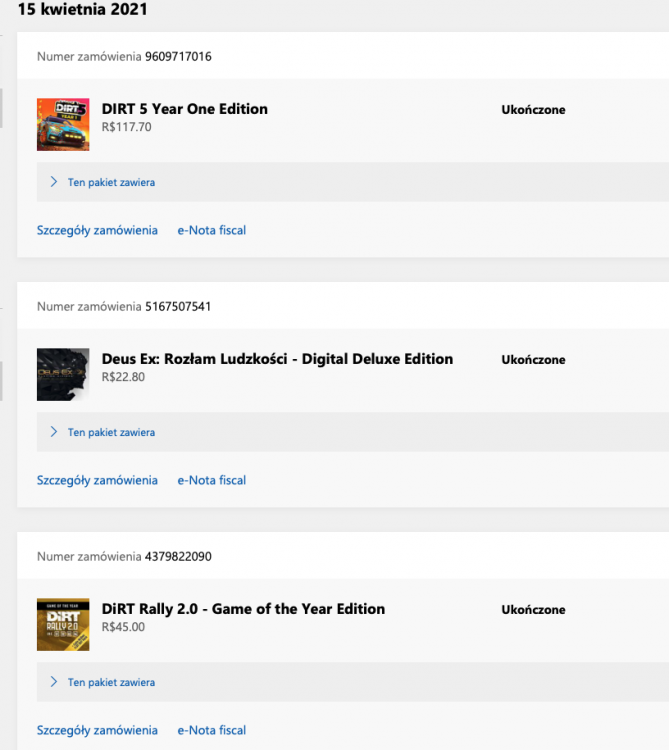
Task: Select order number 9609717016
Action: [x=178, y=56]
